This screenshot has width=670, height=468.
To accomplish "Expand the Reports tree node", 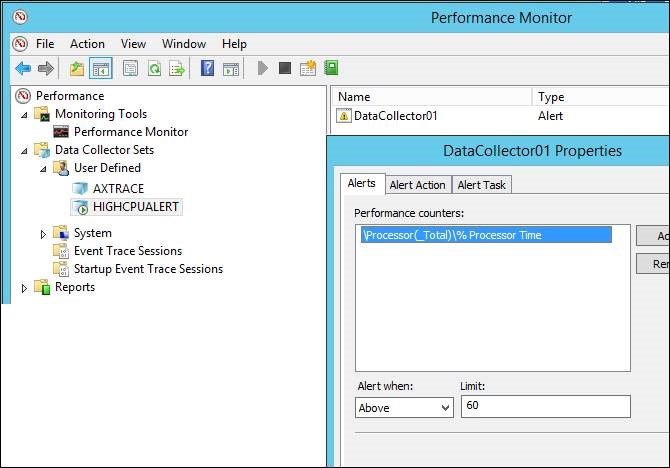I will point(24,288).
